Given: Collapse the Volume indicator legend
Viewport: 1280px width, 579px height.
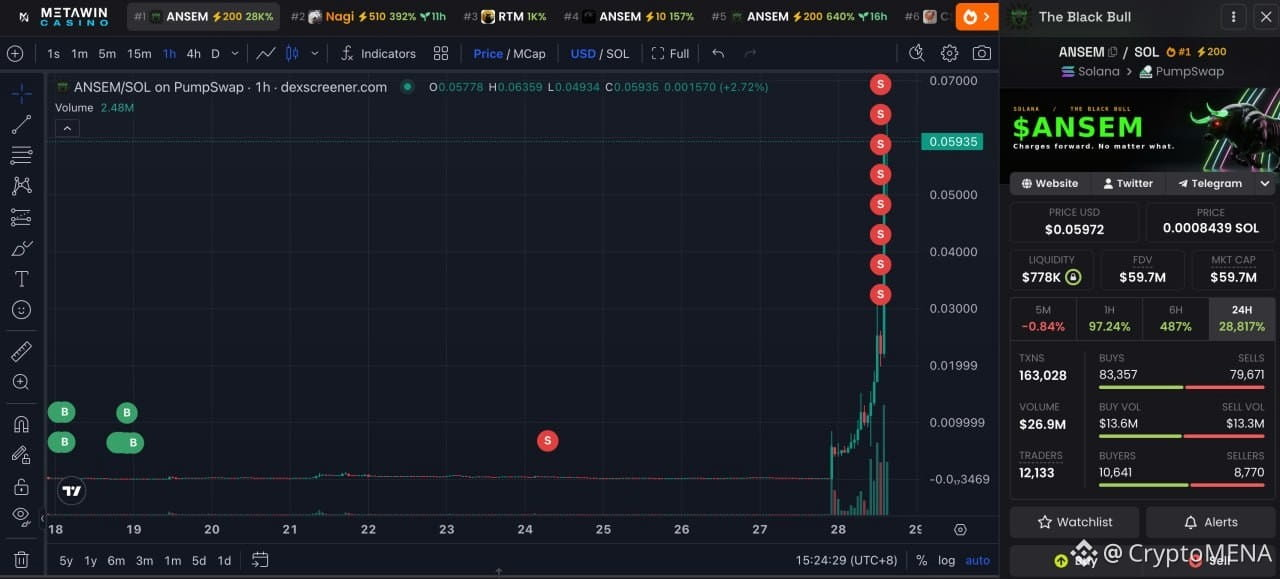Looking at the screenshot, I should pyautogui.click(x=66, y=128).
